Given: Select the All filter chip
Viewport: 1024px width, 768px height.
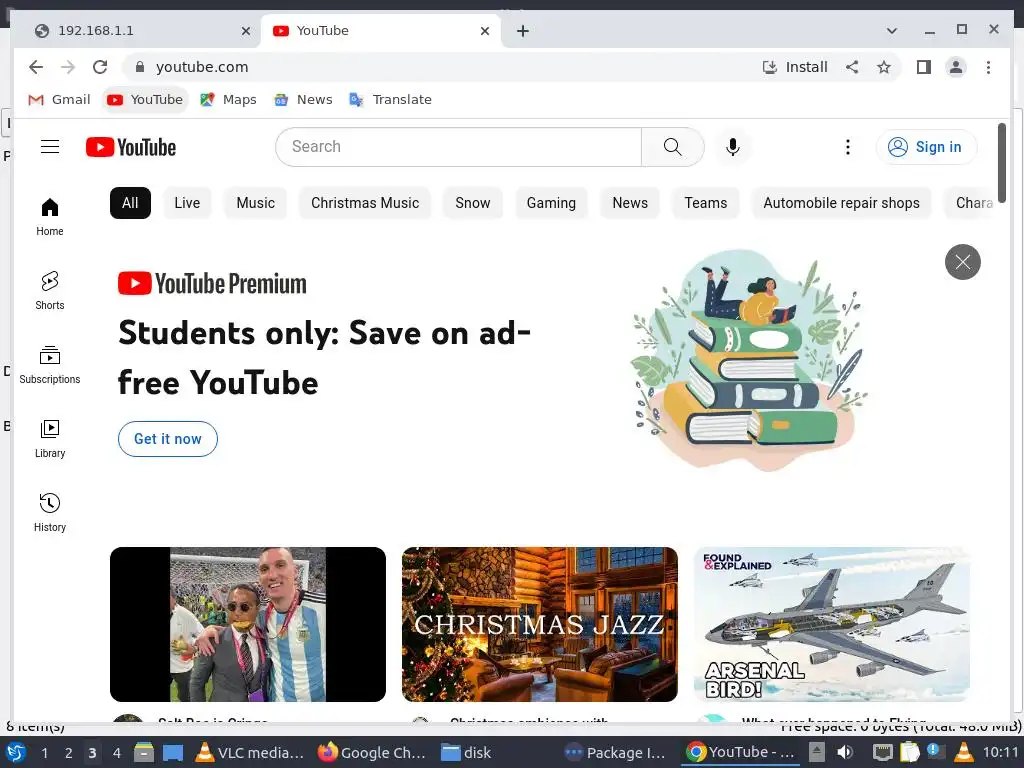Looking at the screenshot, I should (x=130, y=203).
